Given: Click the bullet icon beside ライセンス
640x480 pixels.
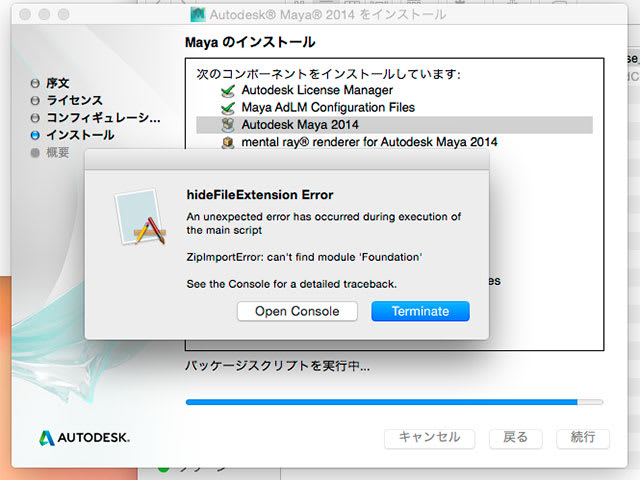Looking at the screenshot, I should click(x=35, y=101).
